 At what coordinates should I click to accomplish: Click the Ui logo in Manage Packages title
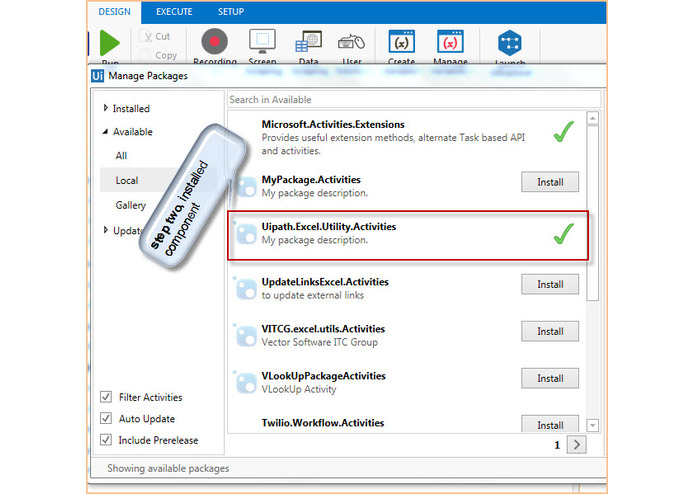[x=98, y=76]
